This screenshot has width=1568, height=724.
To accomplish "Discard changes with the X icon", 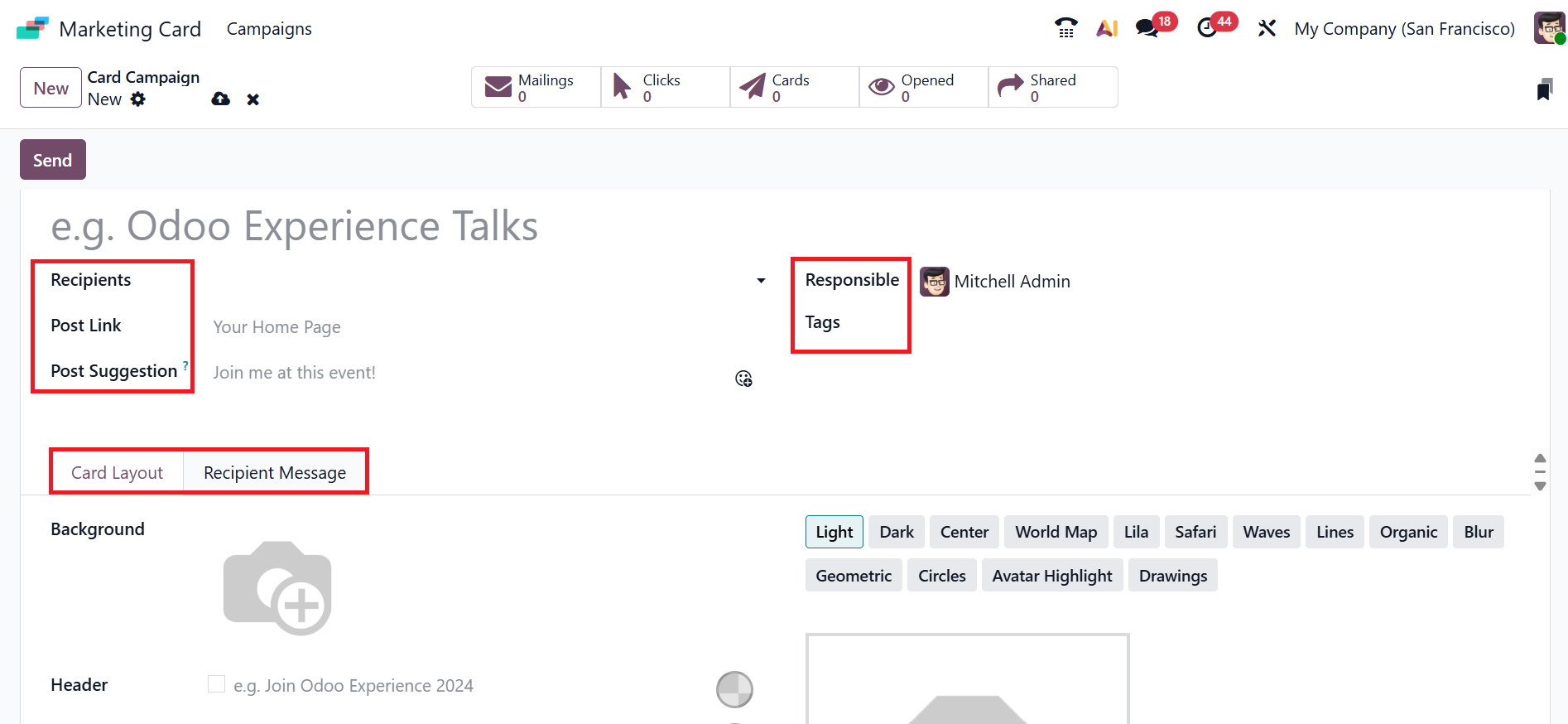I will click(x=253, y=99).
